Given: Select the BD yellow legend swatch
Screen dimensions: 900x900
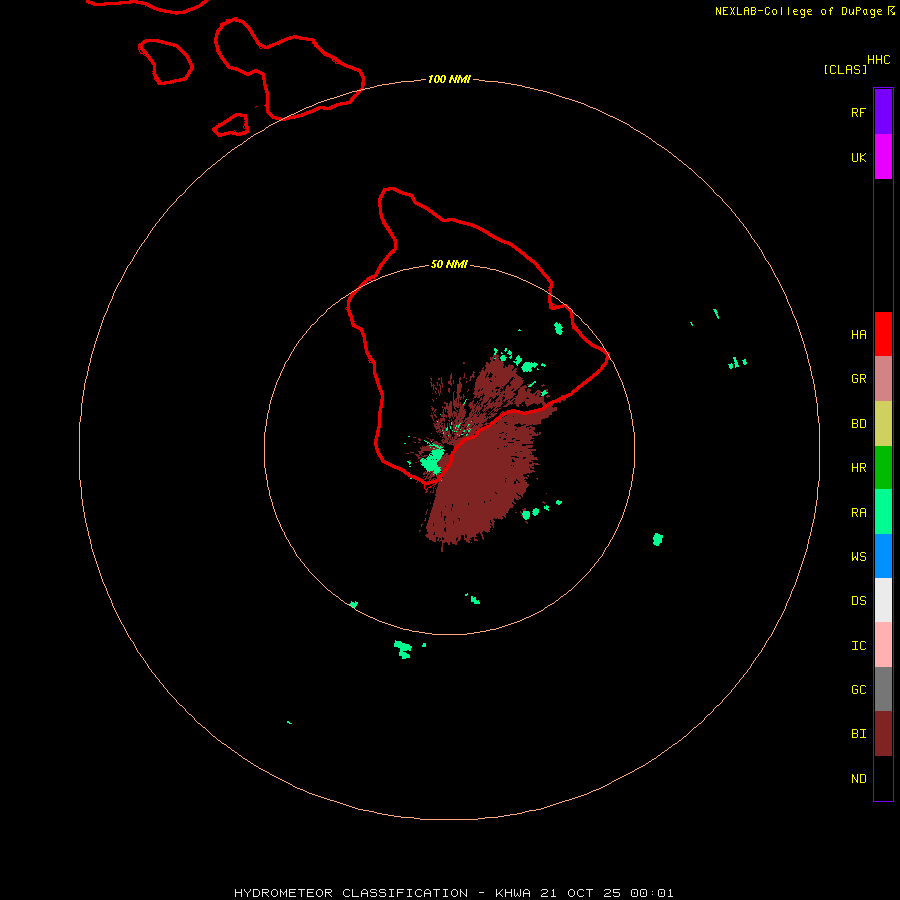Looking at the screenshot, I should pos(883,424).
